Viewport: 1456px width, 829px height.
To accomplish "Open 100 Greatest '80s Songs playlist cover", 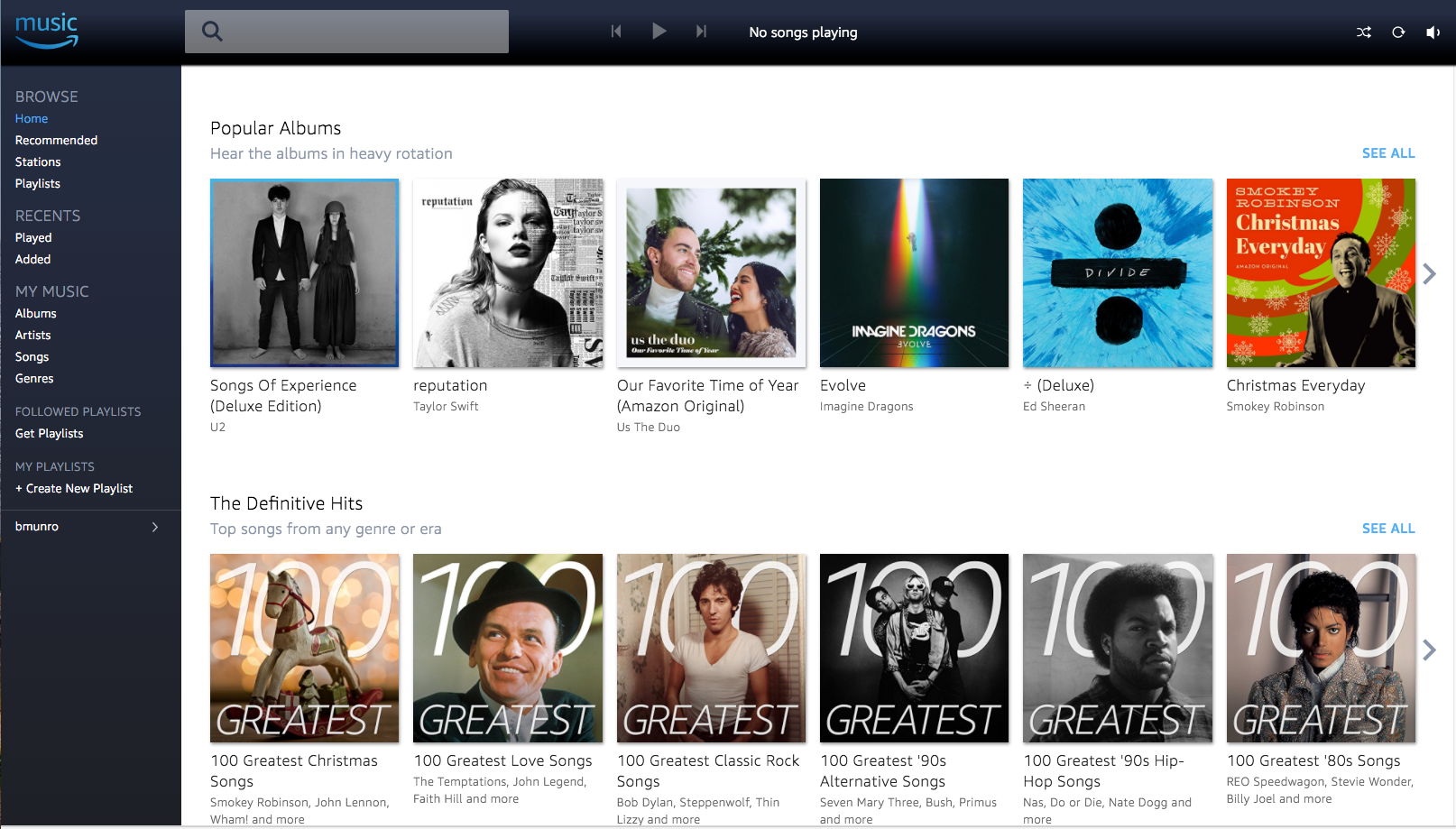I will [x=1321, y=649].
